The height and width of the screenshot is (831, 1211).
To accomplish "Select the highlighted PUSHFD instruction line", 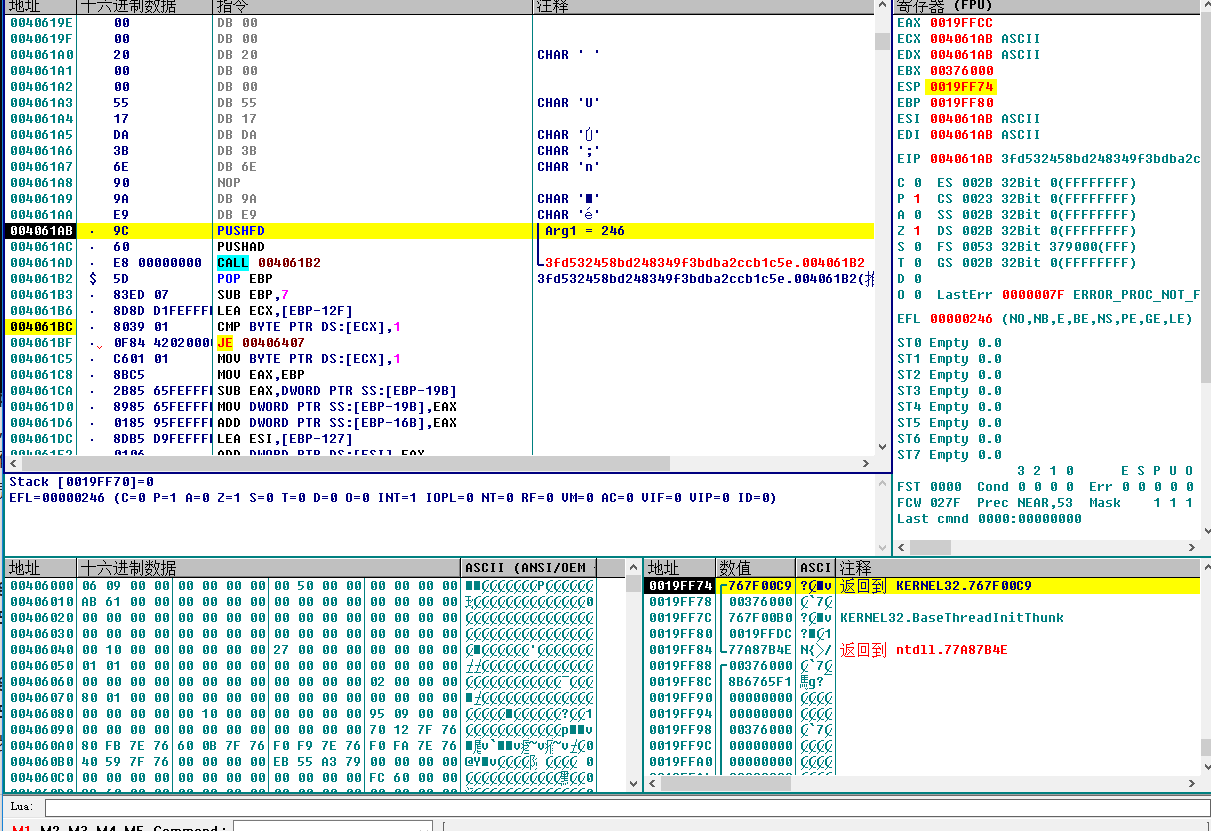I will coord(240,231).
